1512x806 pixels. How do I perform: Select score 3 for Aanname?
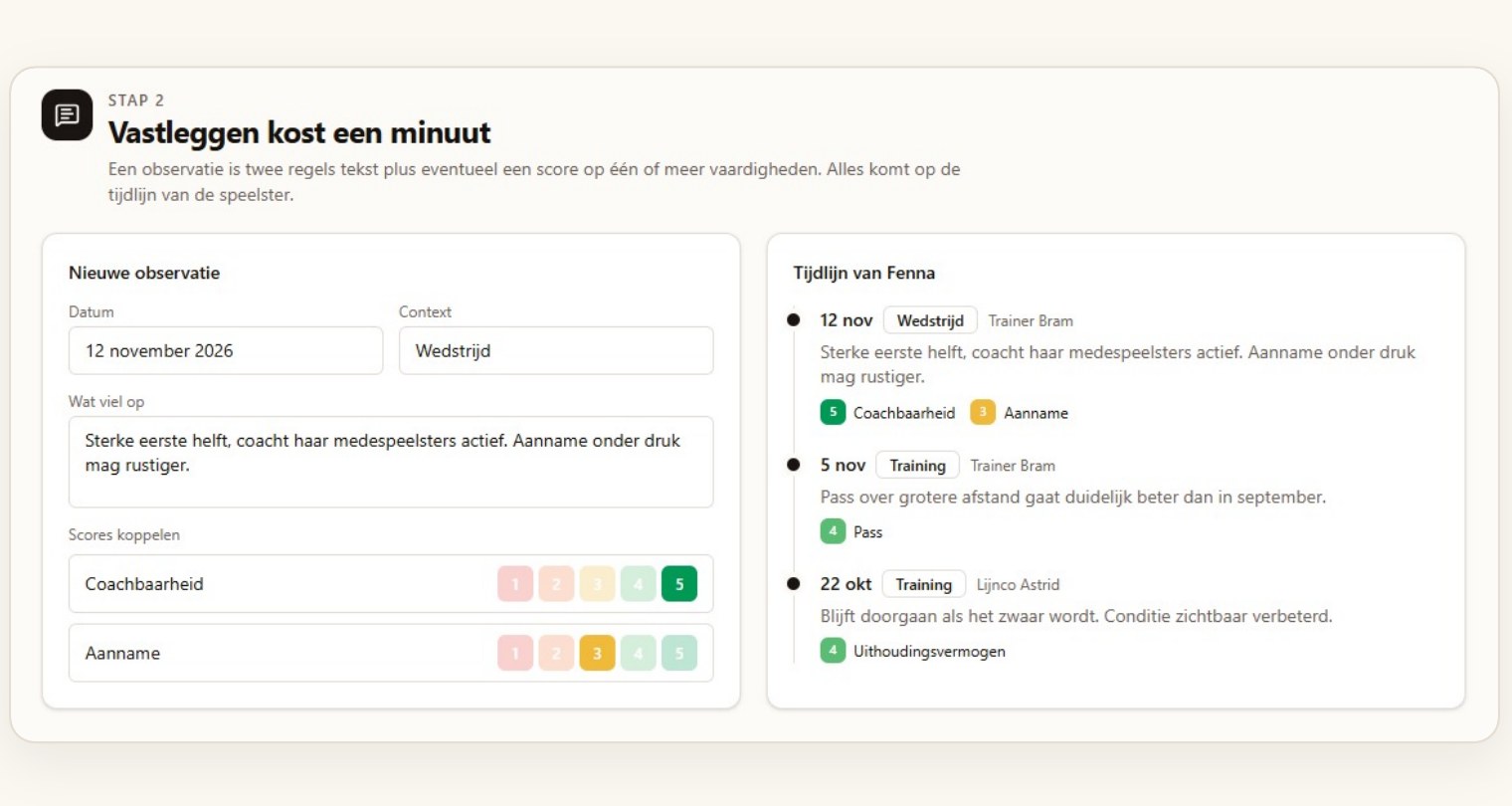[x=597, y=653]
